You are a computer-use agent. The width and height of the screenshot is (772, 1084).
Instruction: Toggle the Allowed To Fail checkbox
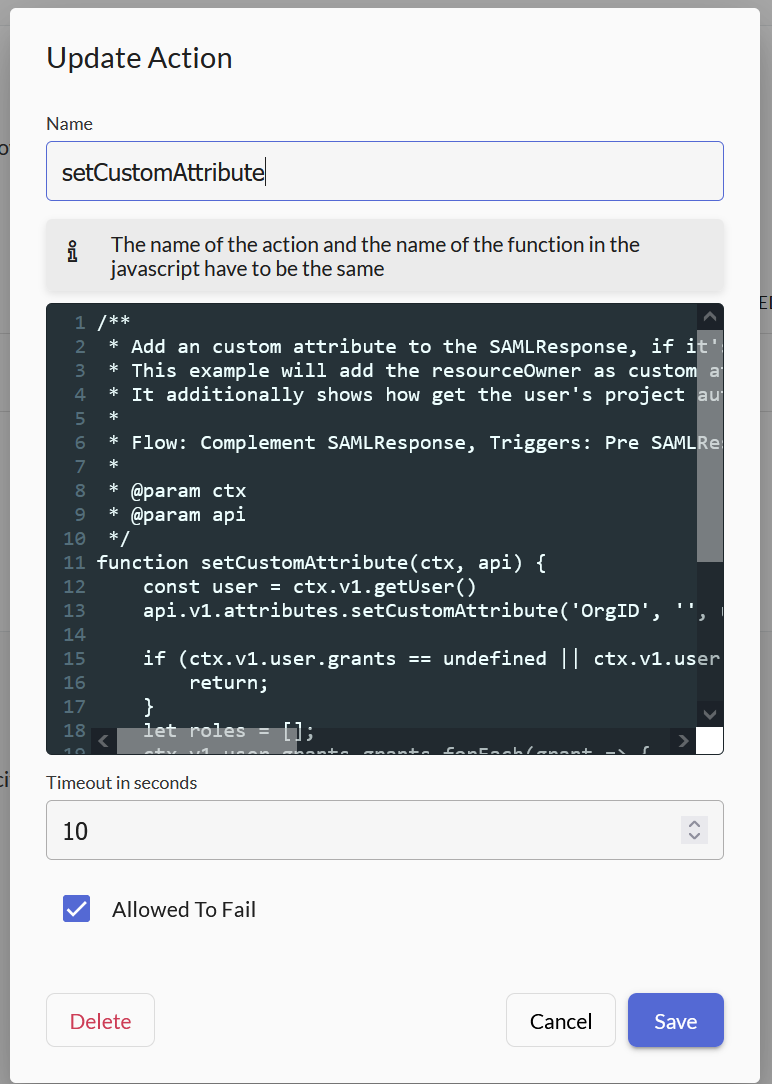click(x=77, y=909)
